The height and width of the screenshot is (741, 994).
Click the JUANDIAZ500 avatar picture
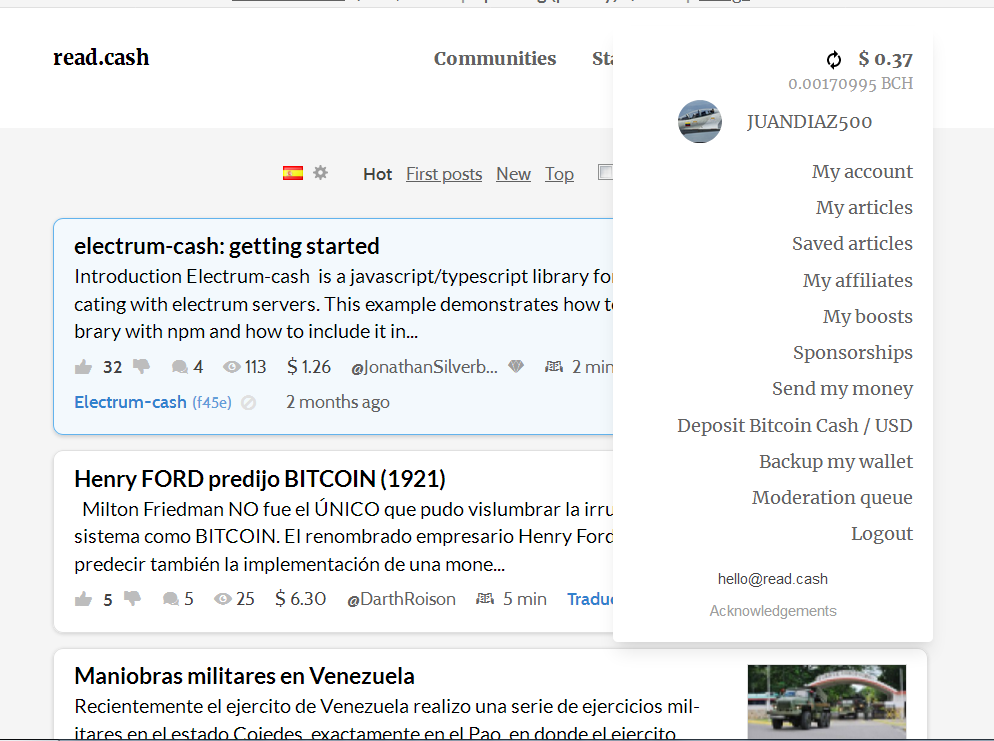point(700,121)
